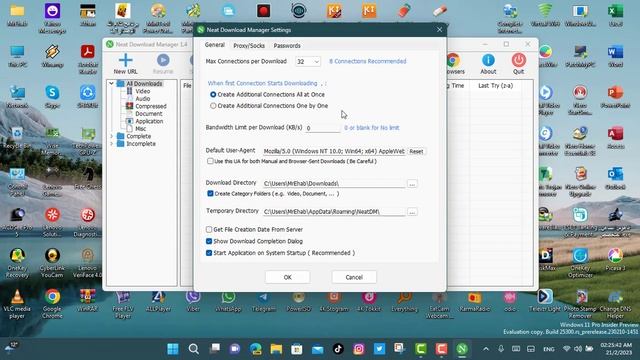Click the Cancel button
The width and height of the screenshot is (640, 360).
(x=354, y=277)
